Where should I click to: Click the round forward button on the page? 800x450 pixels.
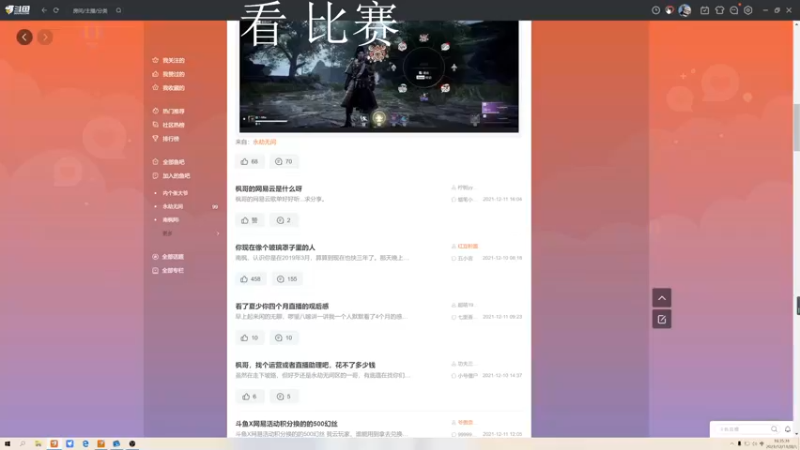(x=45, y=37)
